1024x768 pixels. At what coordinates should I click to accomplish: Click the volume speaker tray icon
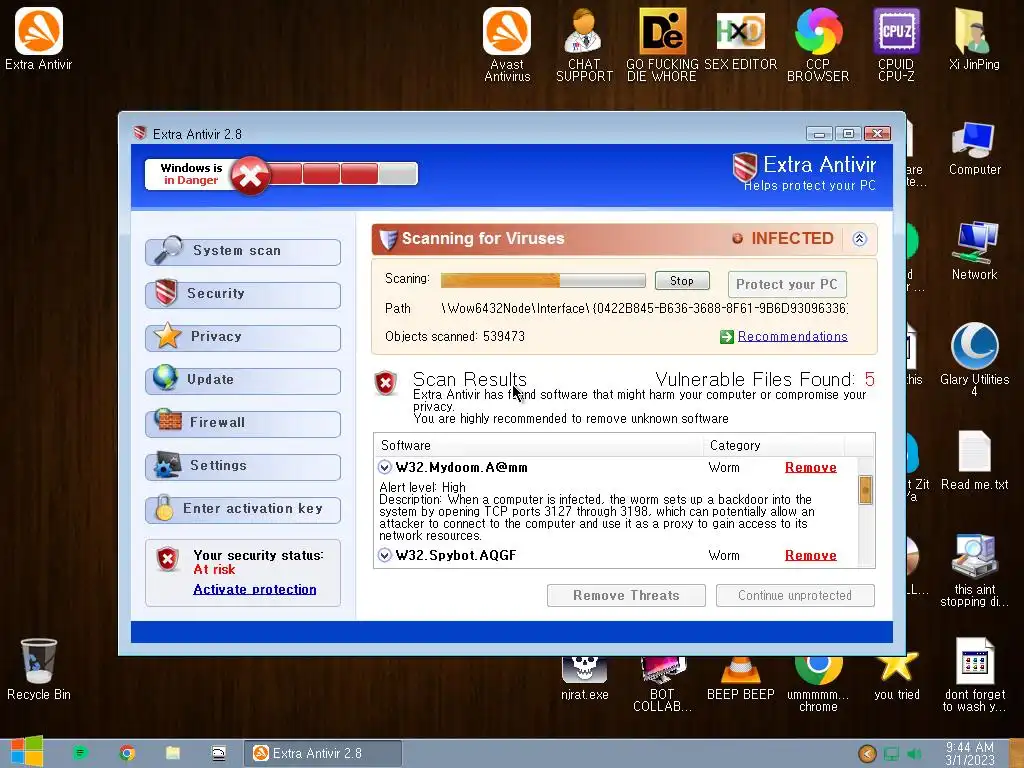[914, 754]
